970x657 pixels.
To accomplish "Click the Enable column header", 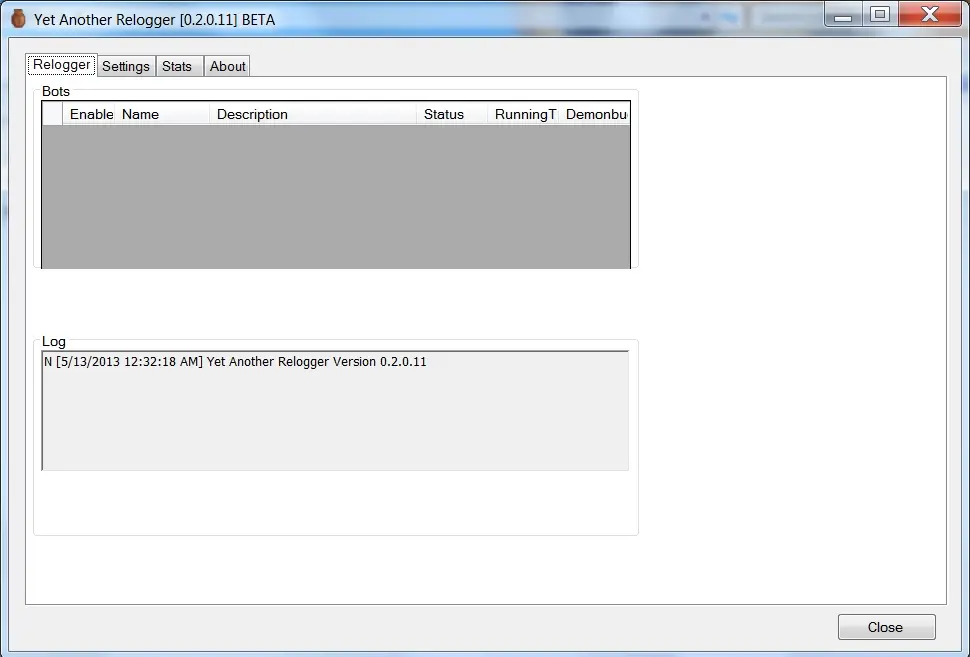I will click(91, 114).
